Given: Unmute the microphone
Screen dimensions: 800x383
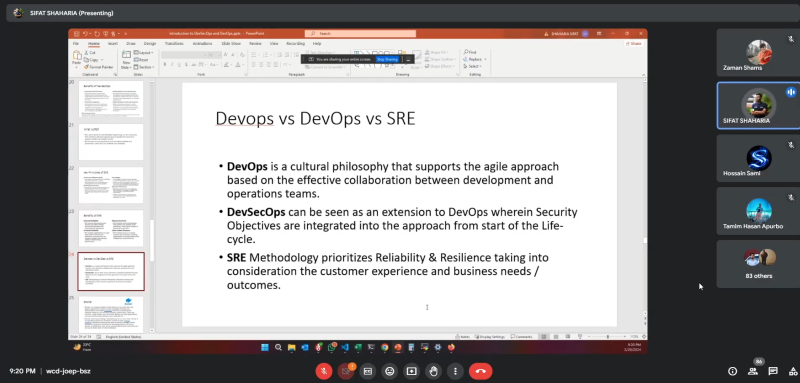Looking at the screenshot, I should tap(323, 371).
